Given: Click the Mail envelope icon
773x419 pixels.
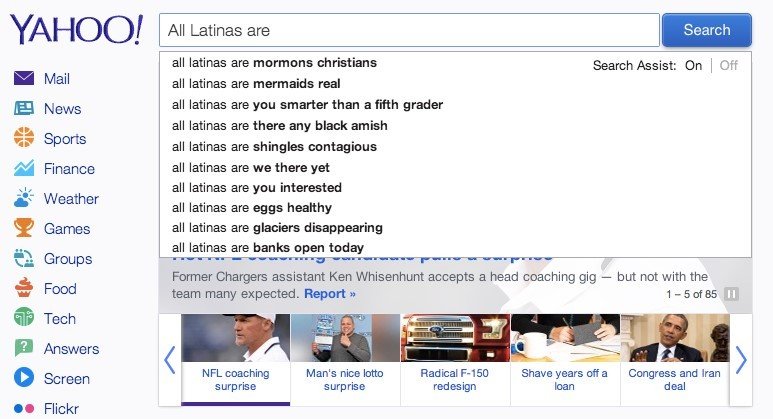Looking at the screenshot, I should coord(24,79).
